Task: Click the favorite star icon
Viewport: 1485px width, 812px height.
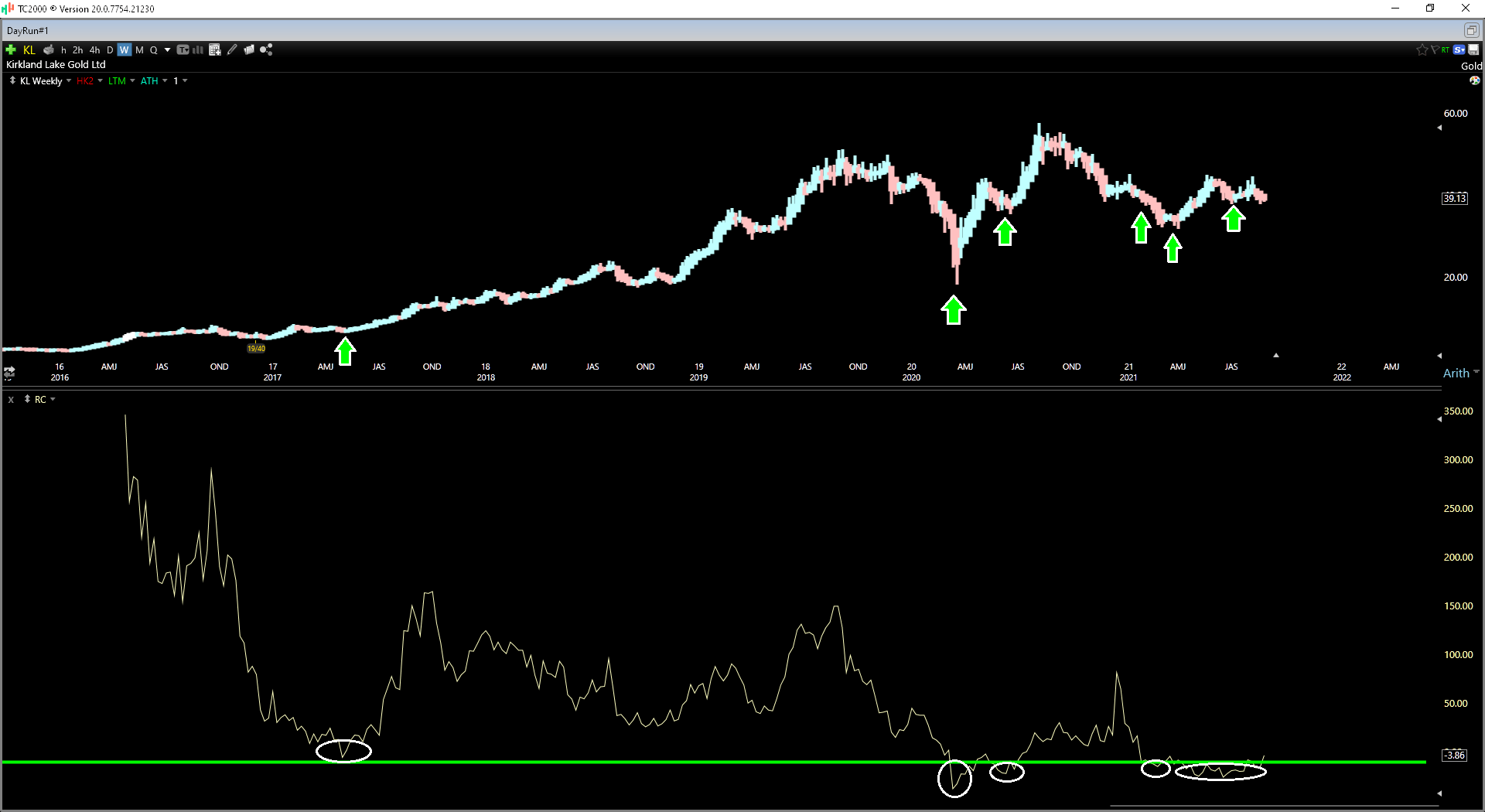Action: (x=1422, y=49)
